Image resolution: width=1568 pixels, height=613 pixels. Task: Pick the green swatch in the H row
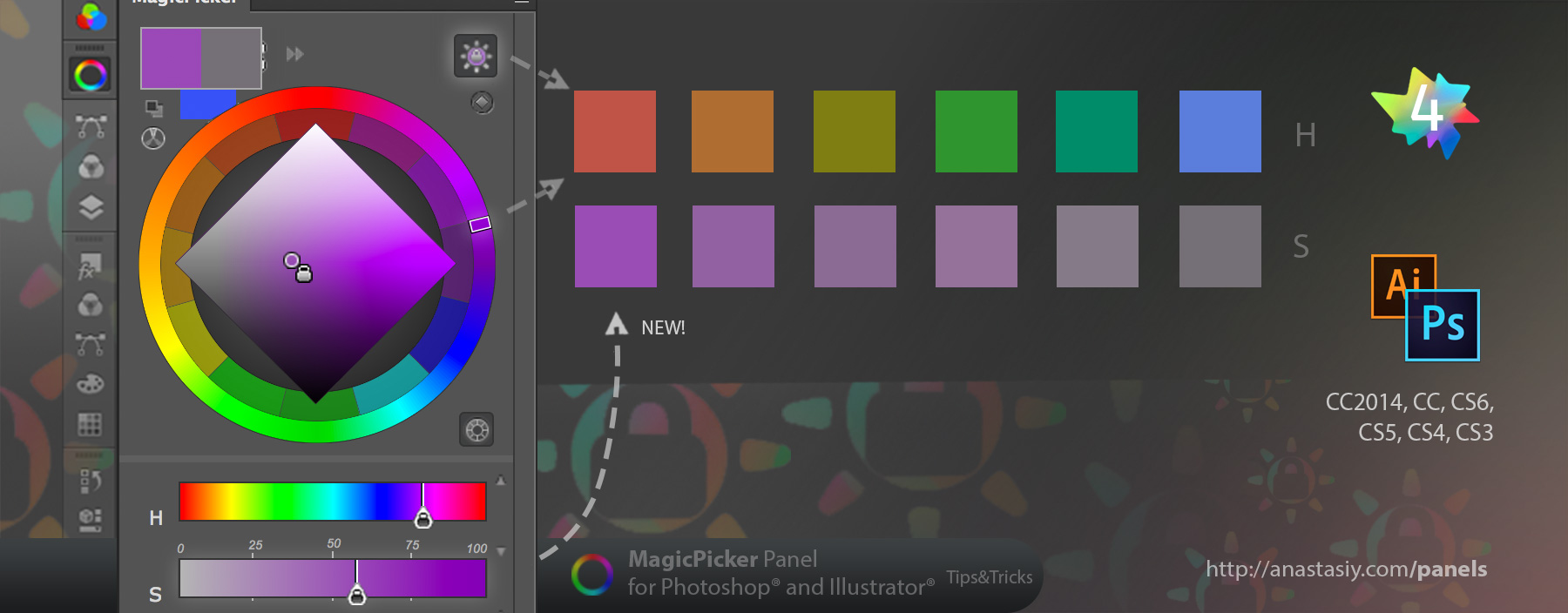click(x=977, y=131)
